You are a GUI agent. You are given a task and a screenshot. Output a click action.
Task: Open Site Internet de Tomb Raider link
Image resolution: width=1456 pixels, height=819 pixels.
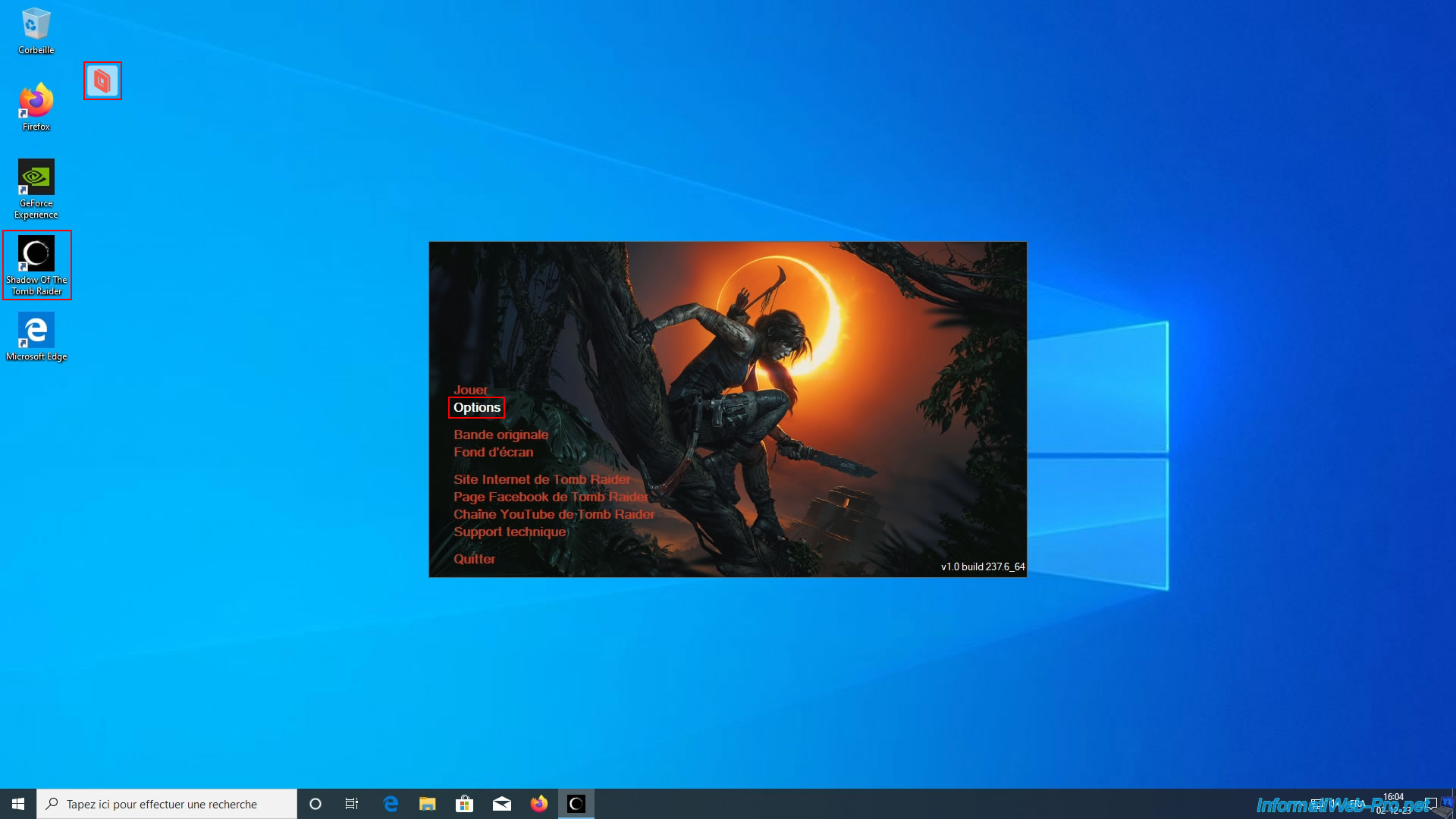tap(541, 479)
